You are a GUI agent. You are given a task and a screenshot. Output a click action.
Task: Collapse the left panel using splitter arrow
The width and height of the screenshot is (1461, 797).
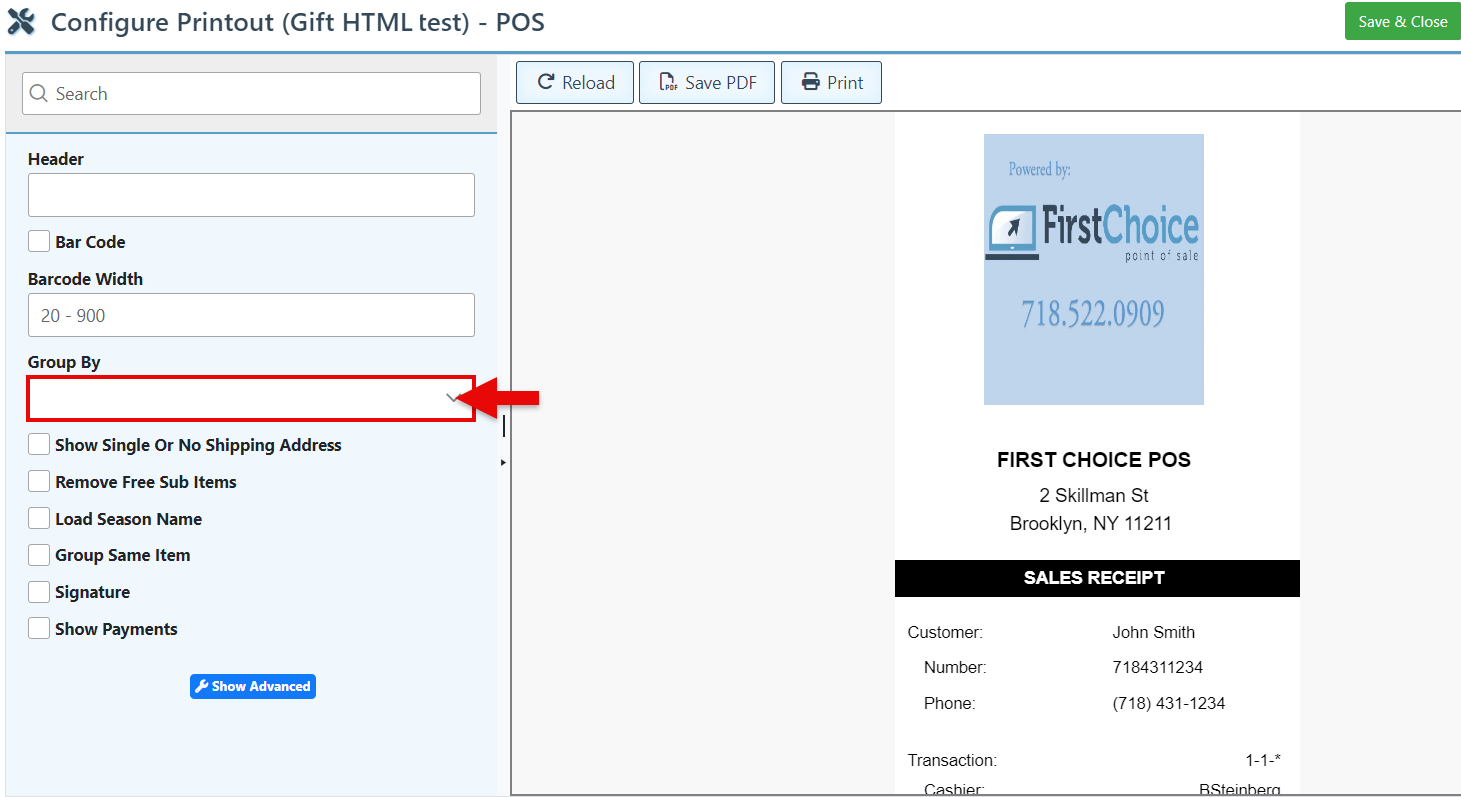tap(503, 462)
